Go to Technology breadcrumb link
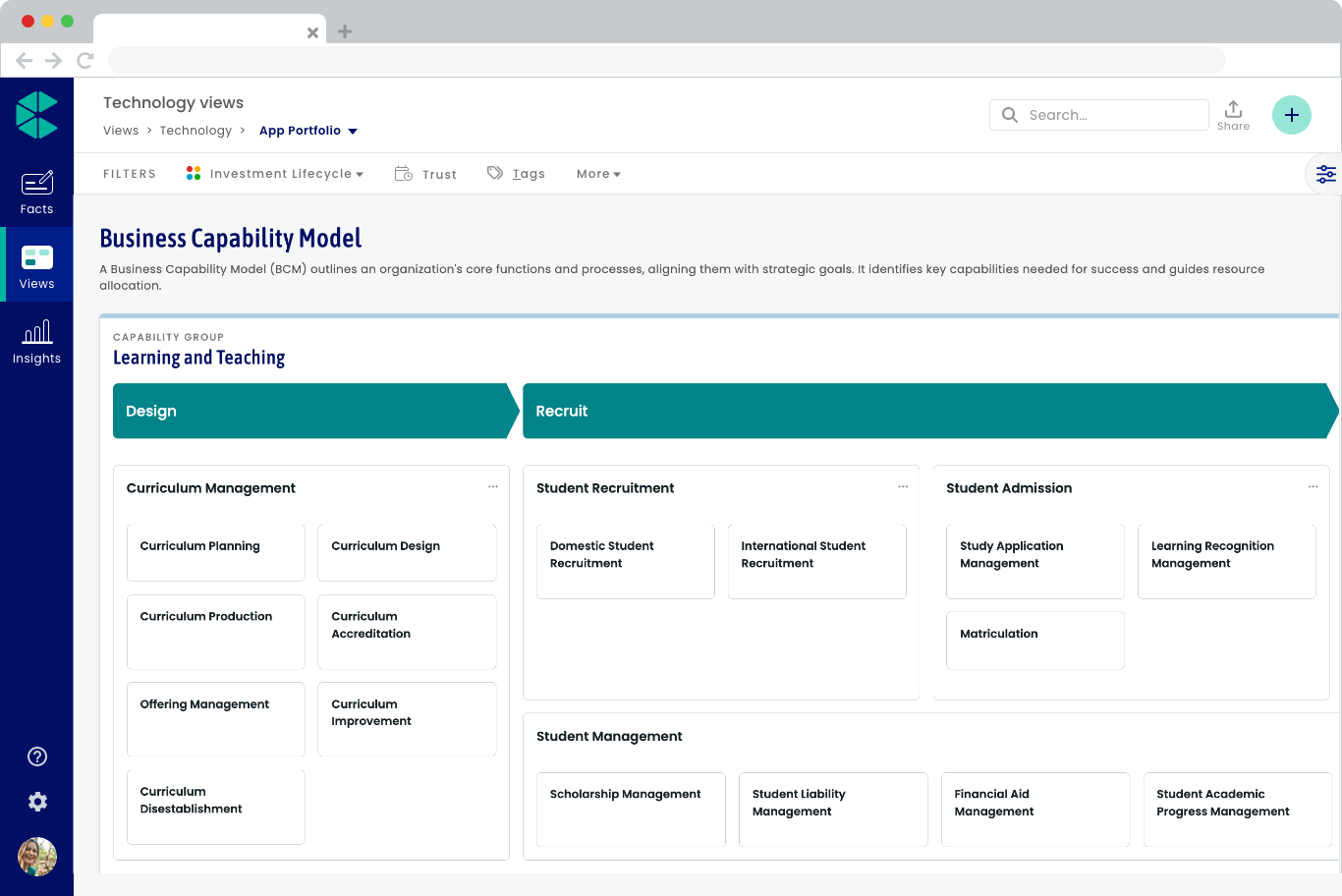This screenshot has height=896, width=1342. (x=196, y=131)
